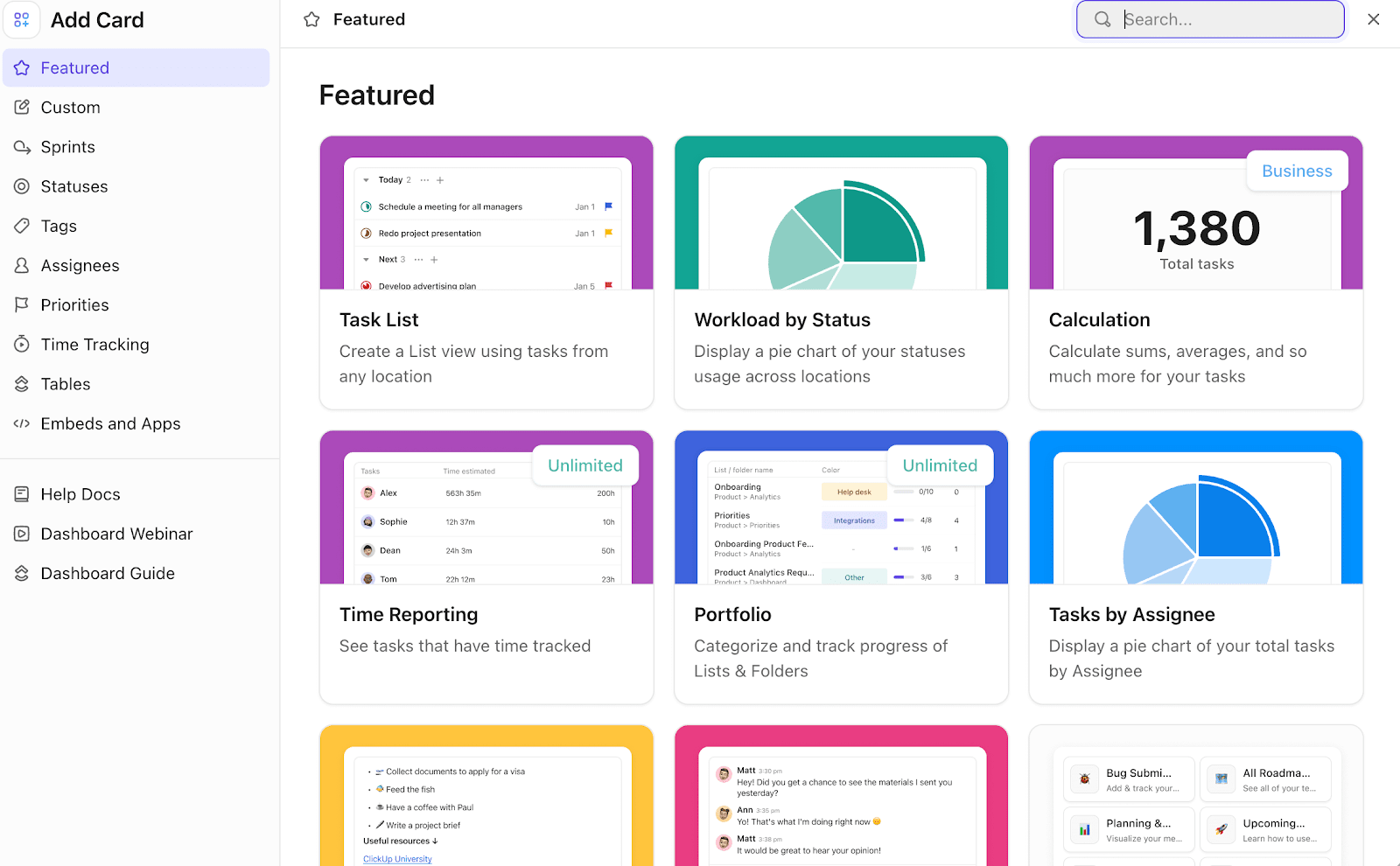Click 'See tasks that have time tracked' description
Image resolution: width=1400 pixels, height=866 pixels.
pos(465,646)
